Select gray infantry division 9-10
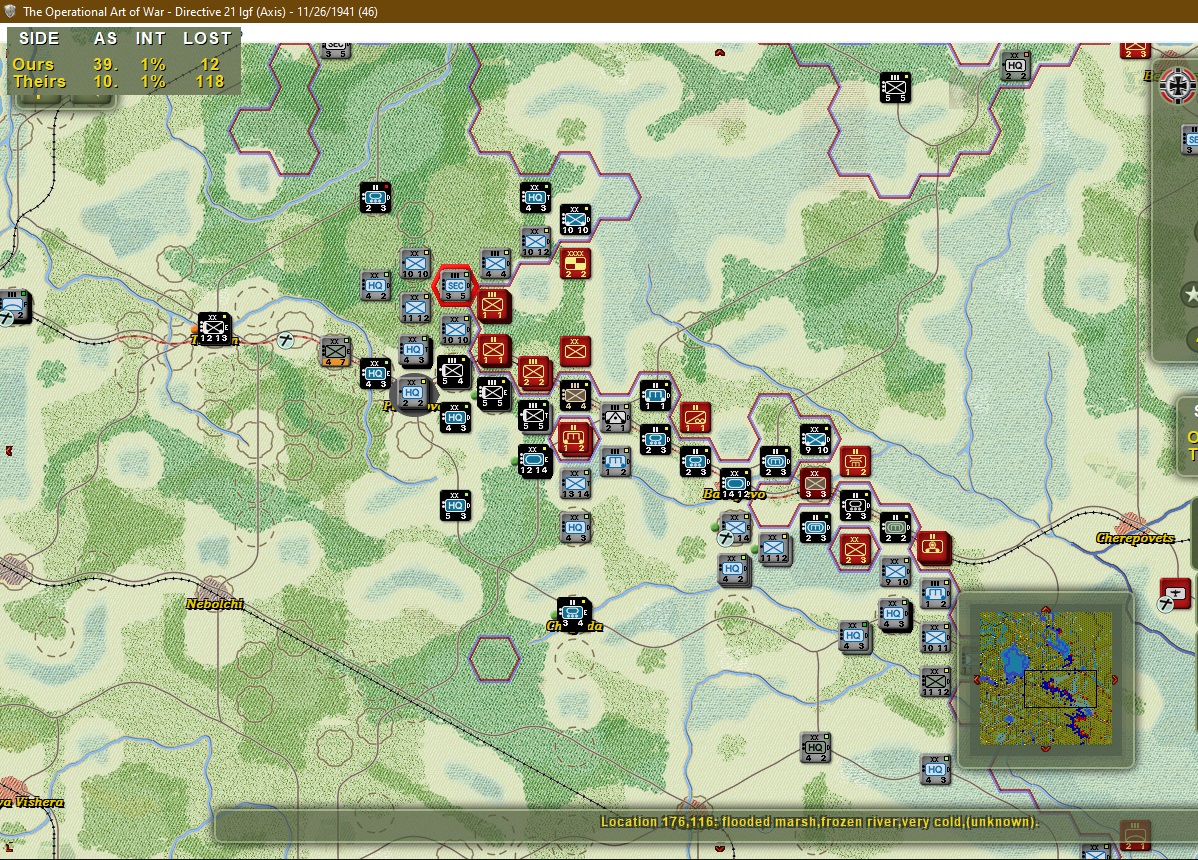This screenshot has width=1198, height=860. pyautogui.click(x=895, y=572)
